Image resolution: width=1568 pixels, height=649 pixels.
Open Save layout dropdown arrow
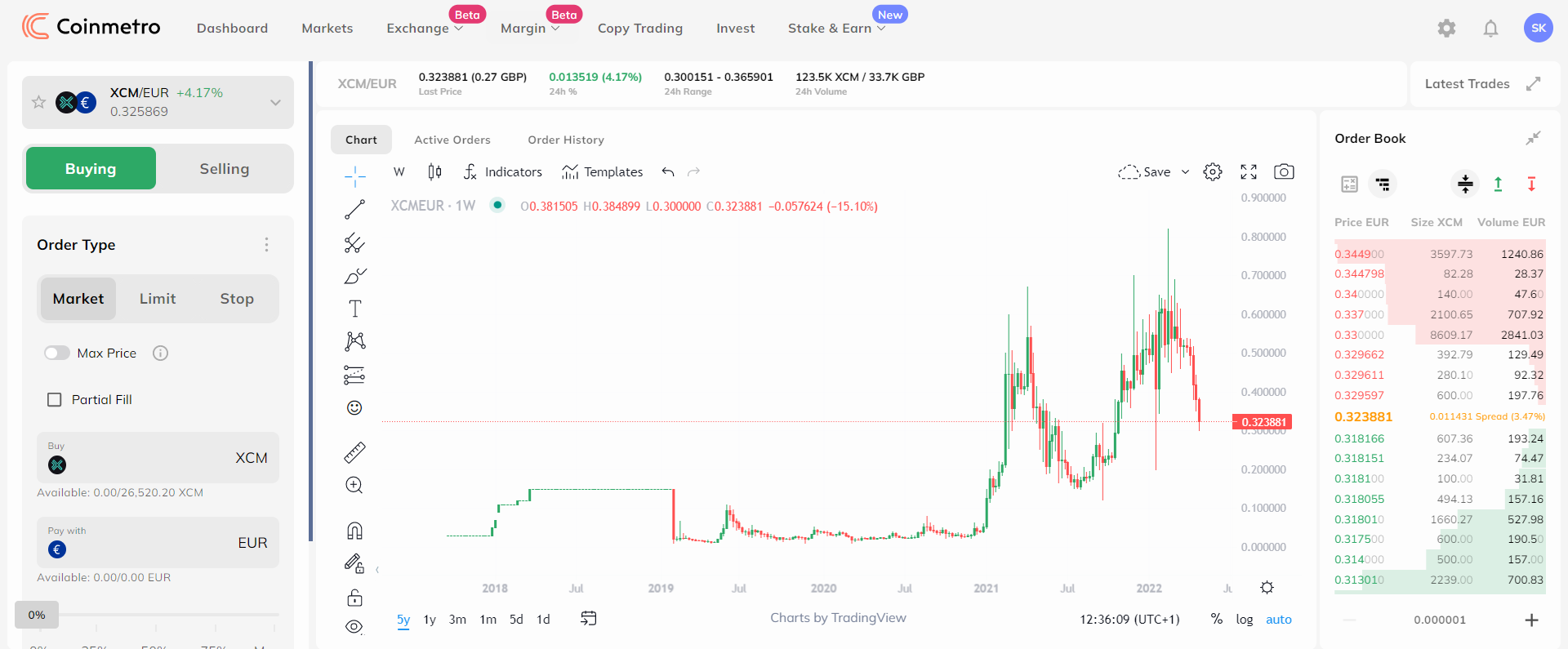[1185, 171]
